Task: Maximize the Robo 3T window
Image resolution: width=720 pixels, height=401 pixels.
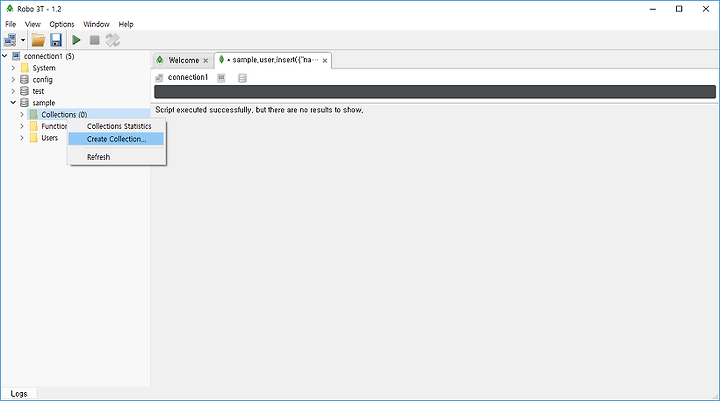Action: [x=679, y=9]
